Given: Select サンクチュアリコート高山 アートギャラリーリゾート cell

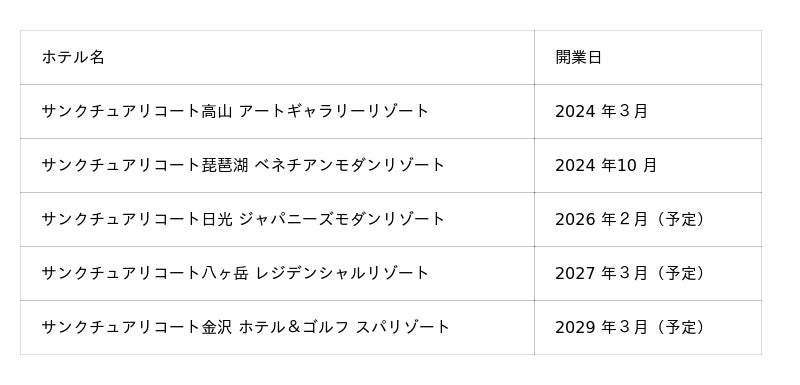Looking at the screenshot, I should tap(277, 111).
